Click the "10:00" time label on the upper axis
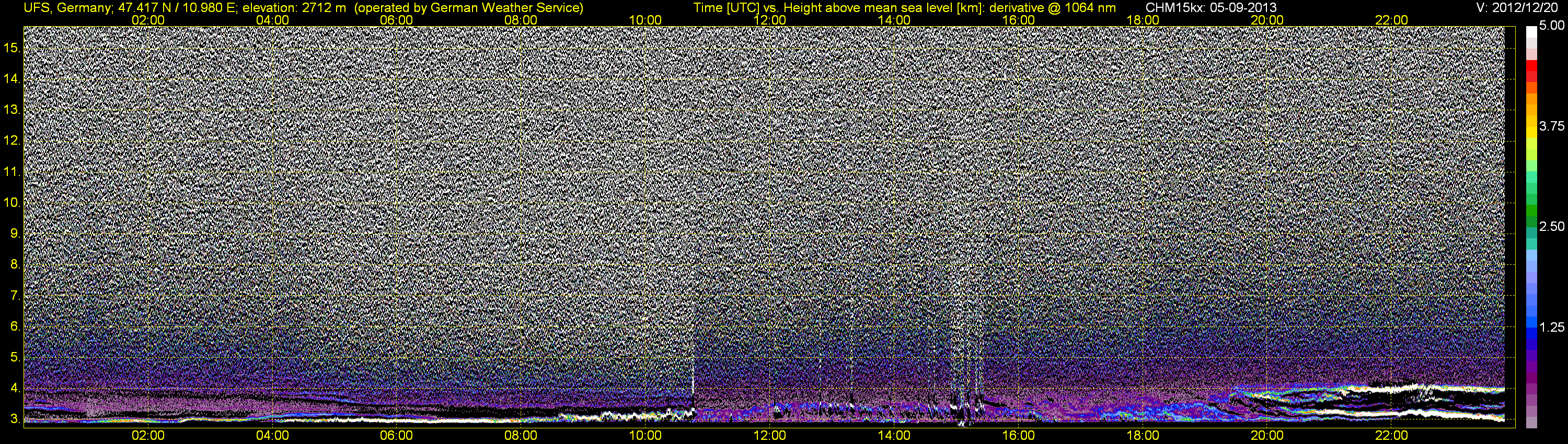 pyautogui.click(x=645, y=20)
